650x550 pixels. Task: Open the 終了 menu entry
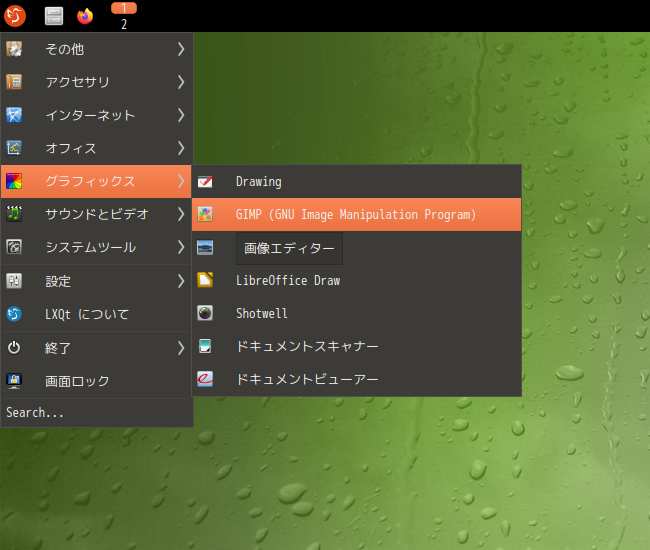96,348
